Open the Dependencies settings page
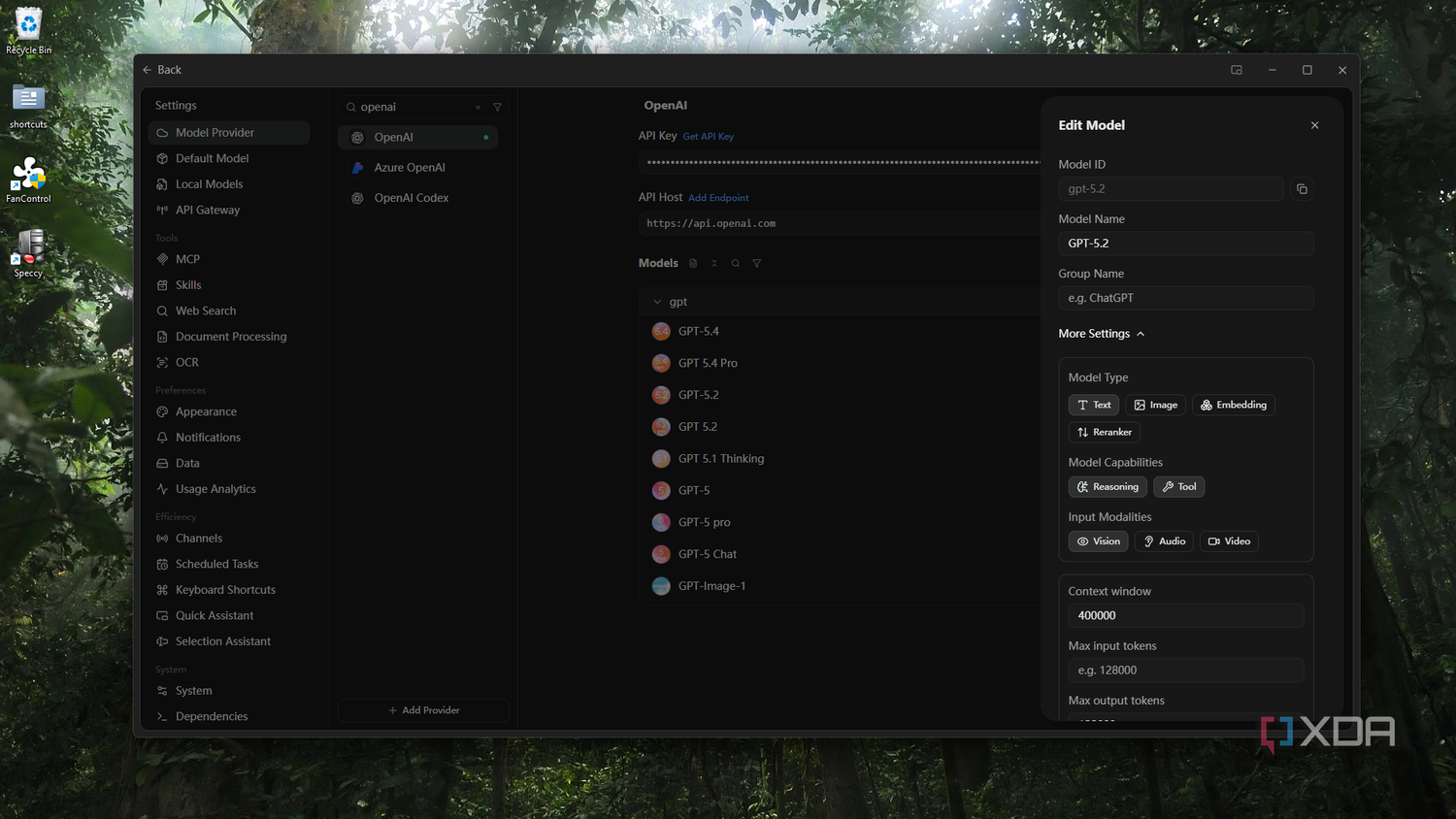This screenshot has width=1456, height=819. click(x=229, y=717)
